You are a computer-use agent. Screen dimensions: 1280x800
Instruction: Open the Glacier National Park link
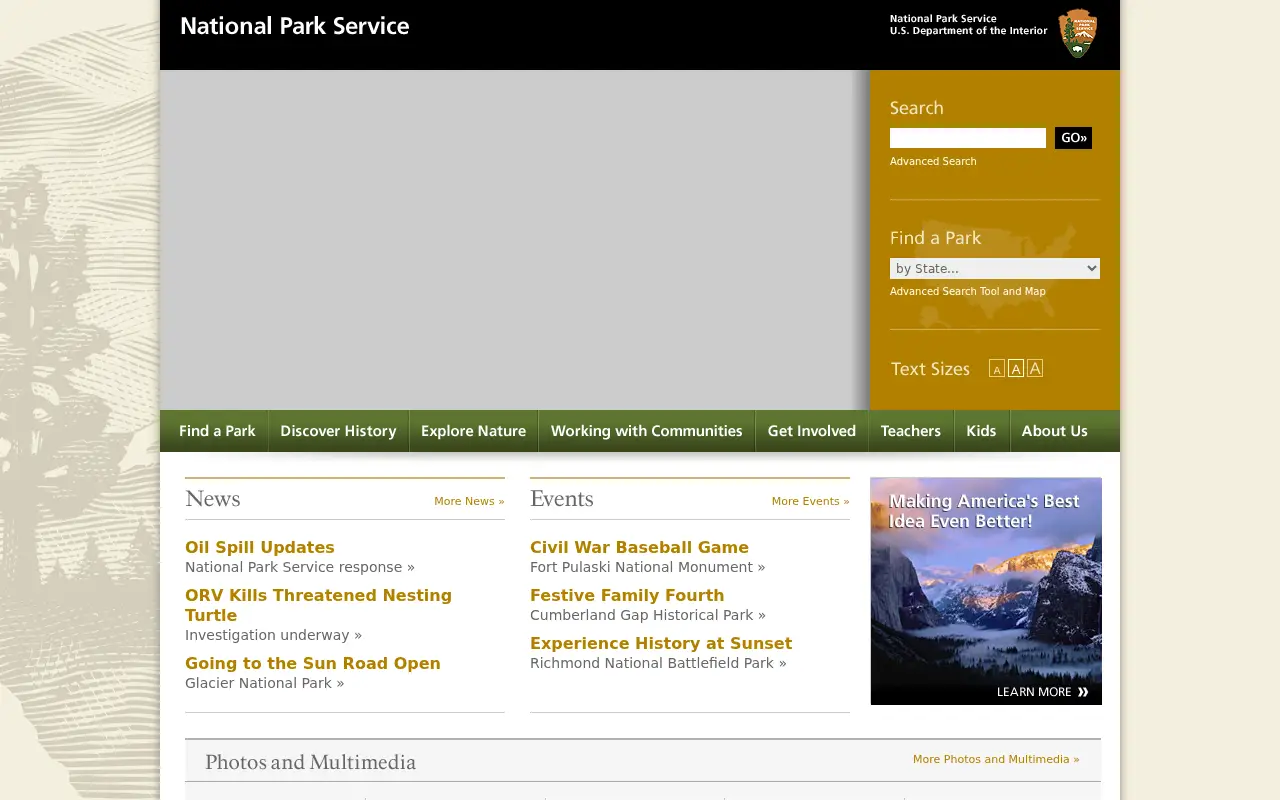click(x=265, y=683)
